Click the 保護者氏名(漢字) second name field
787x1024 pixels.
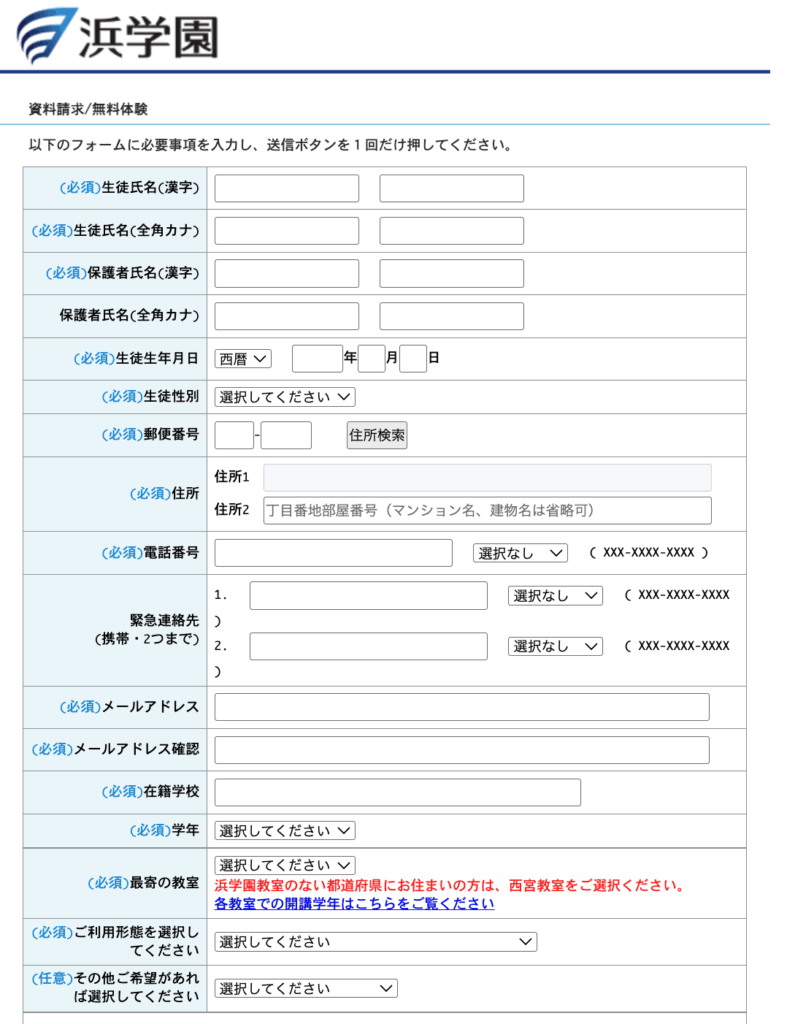[x=451, y=274]
